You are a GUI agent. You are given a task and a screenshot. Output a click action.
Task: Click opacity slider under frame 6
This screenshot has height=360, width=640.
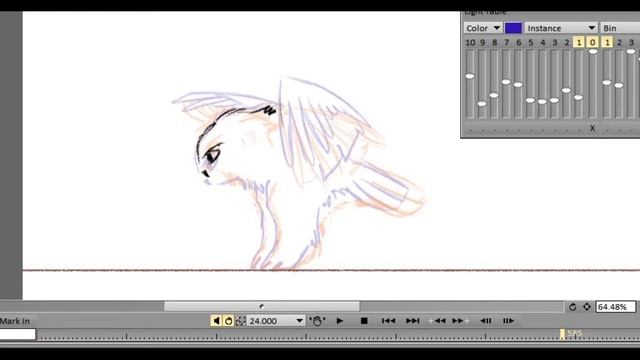pos(518,84)
